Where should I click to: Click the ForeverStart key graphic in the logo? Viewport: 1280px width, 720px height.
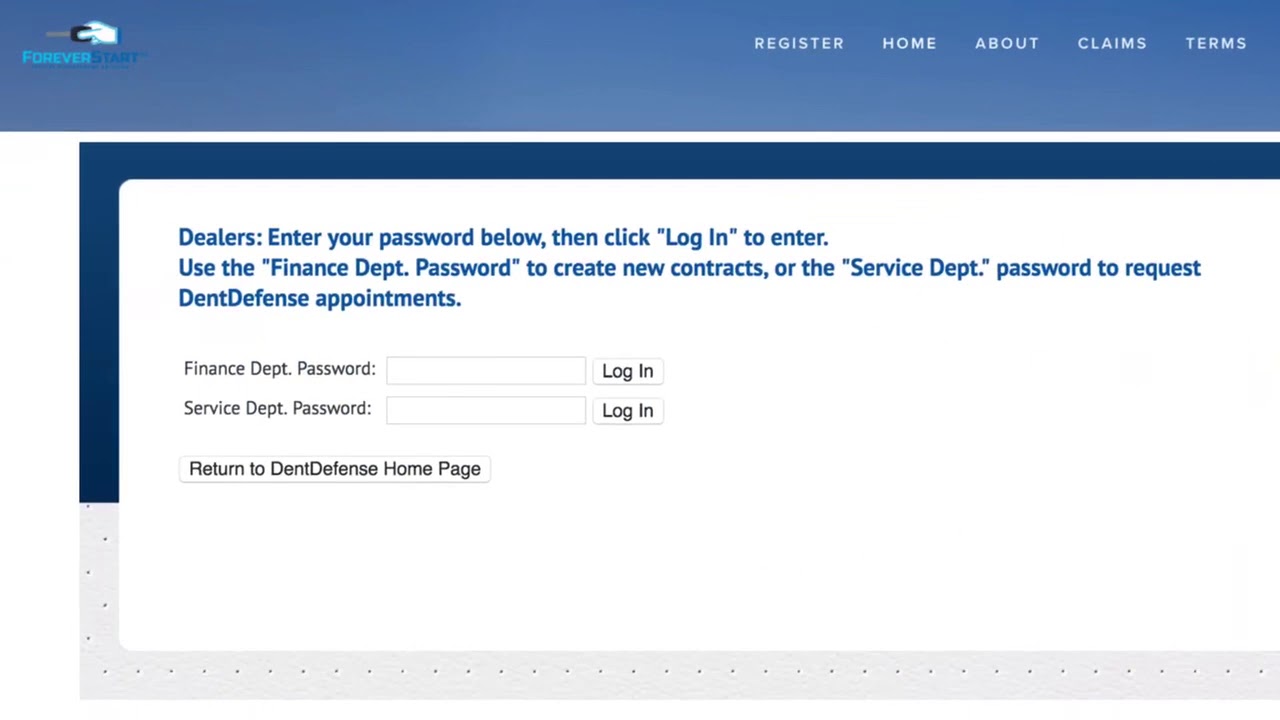(92, 34)
